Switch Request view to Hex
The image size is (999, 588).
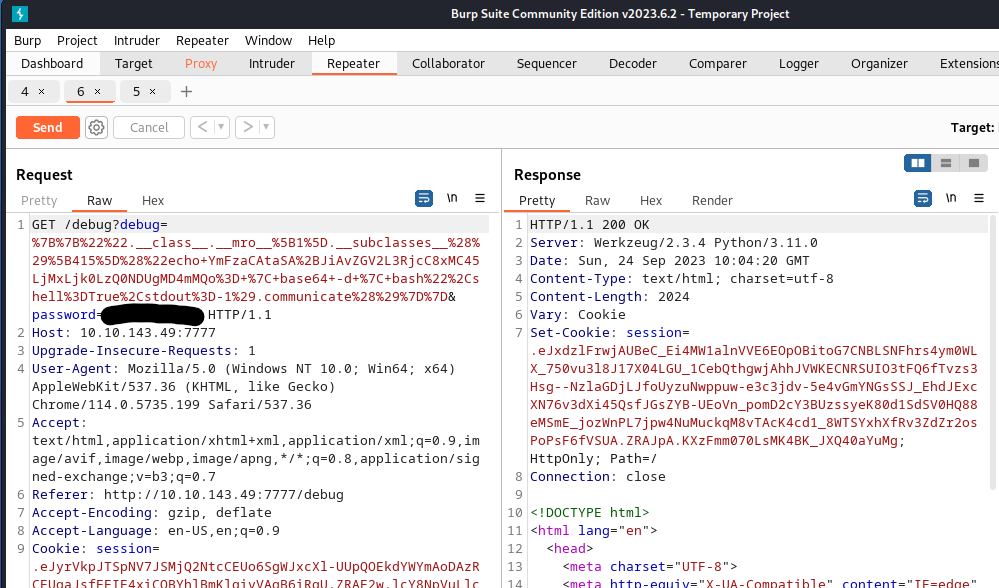pos(153,201)
